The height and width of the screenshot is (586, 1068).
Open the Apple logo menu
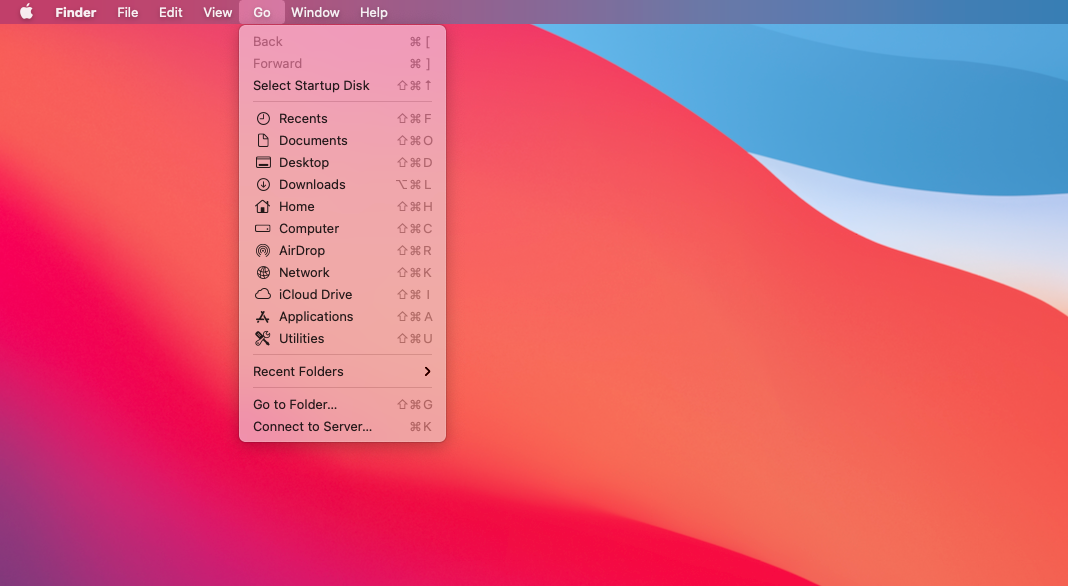pos(26,12)
